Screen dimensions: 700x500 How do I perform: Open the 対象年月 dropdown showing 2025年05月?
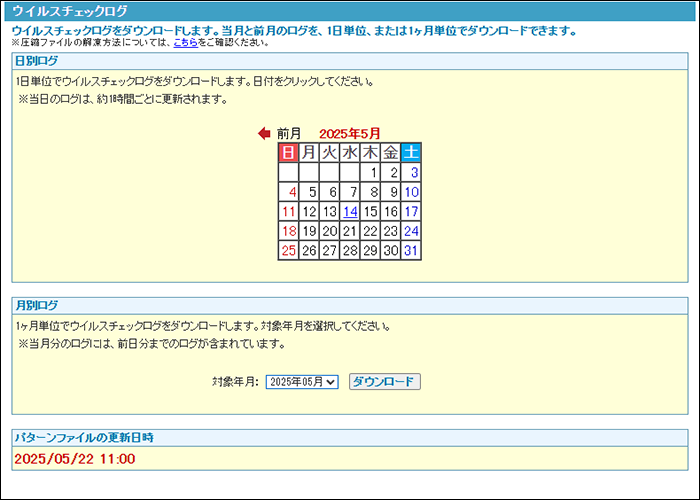[302, 382]
